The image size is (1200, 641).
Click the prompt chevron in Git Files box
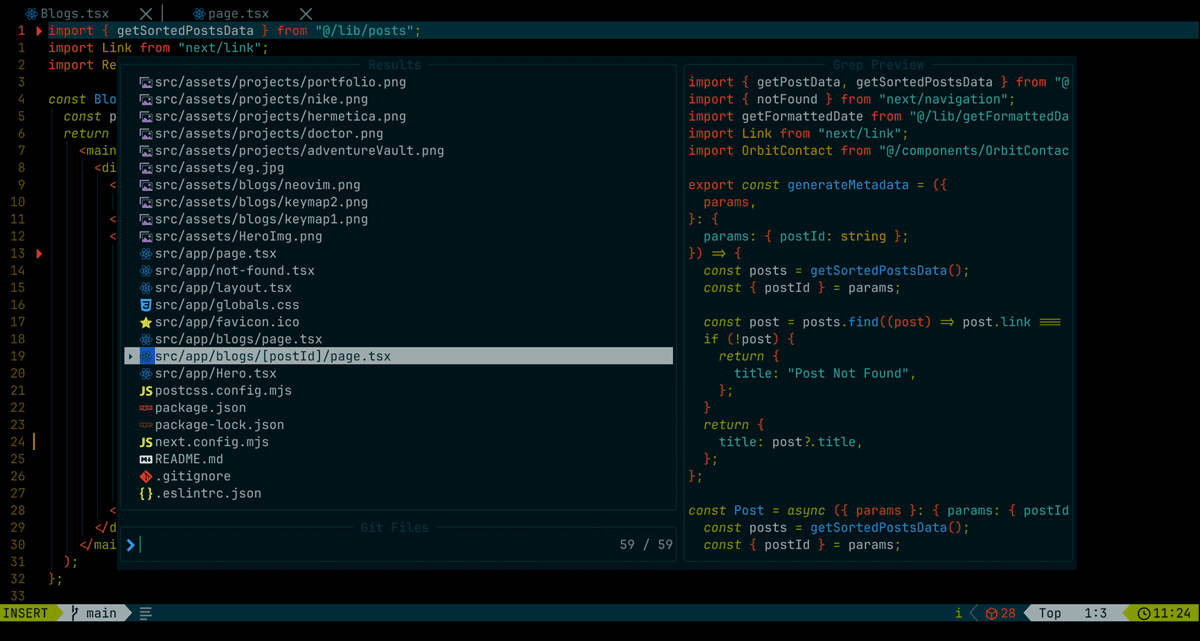pos(131,545)
